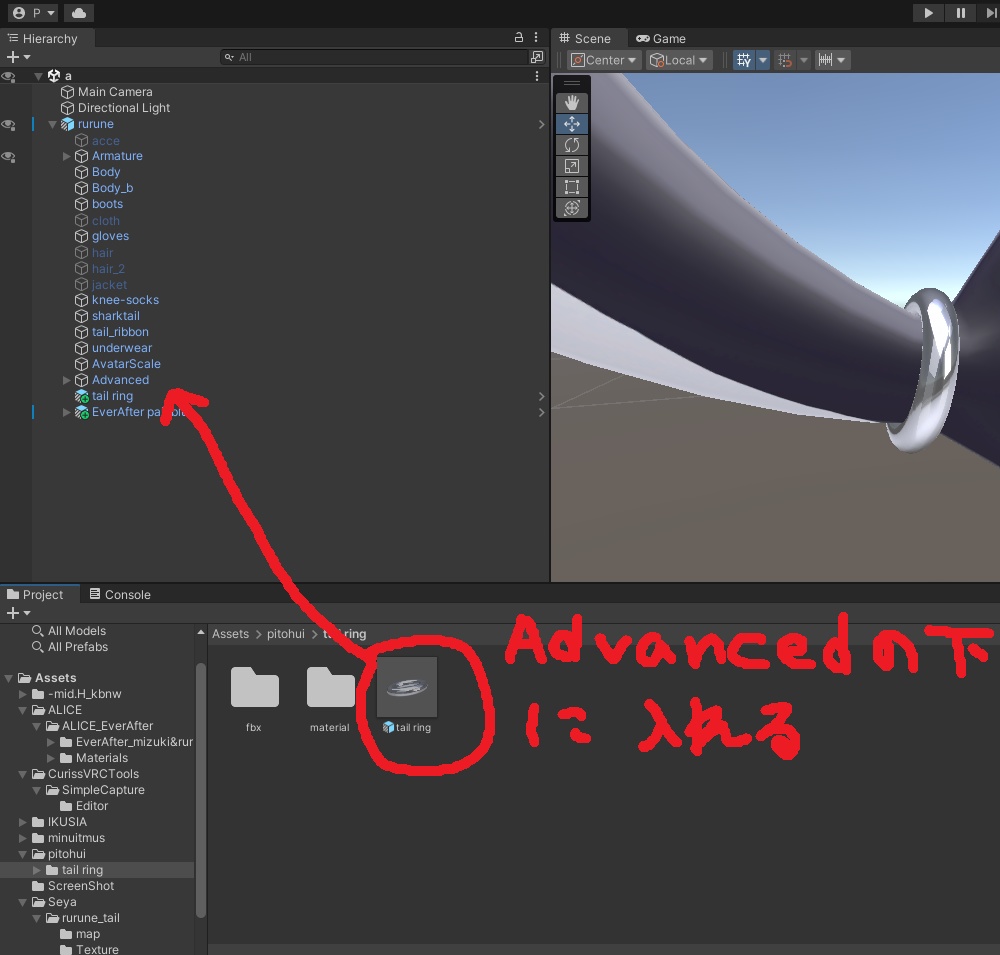Open Project create asset dropdown
1000x955 pixels.
pos(18,613)
